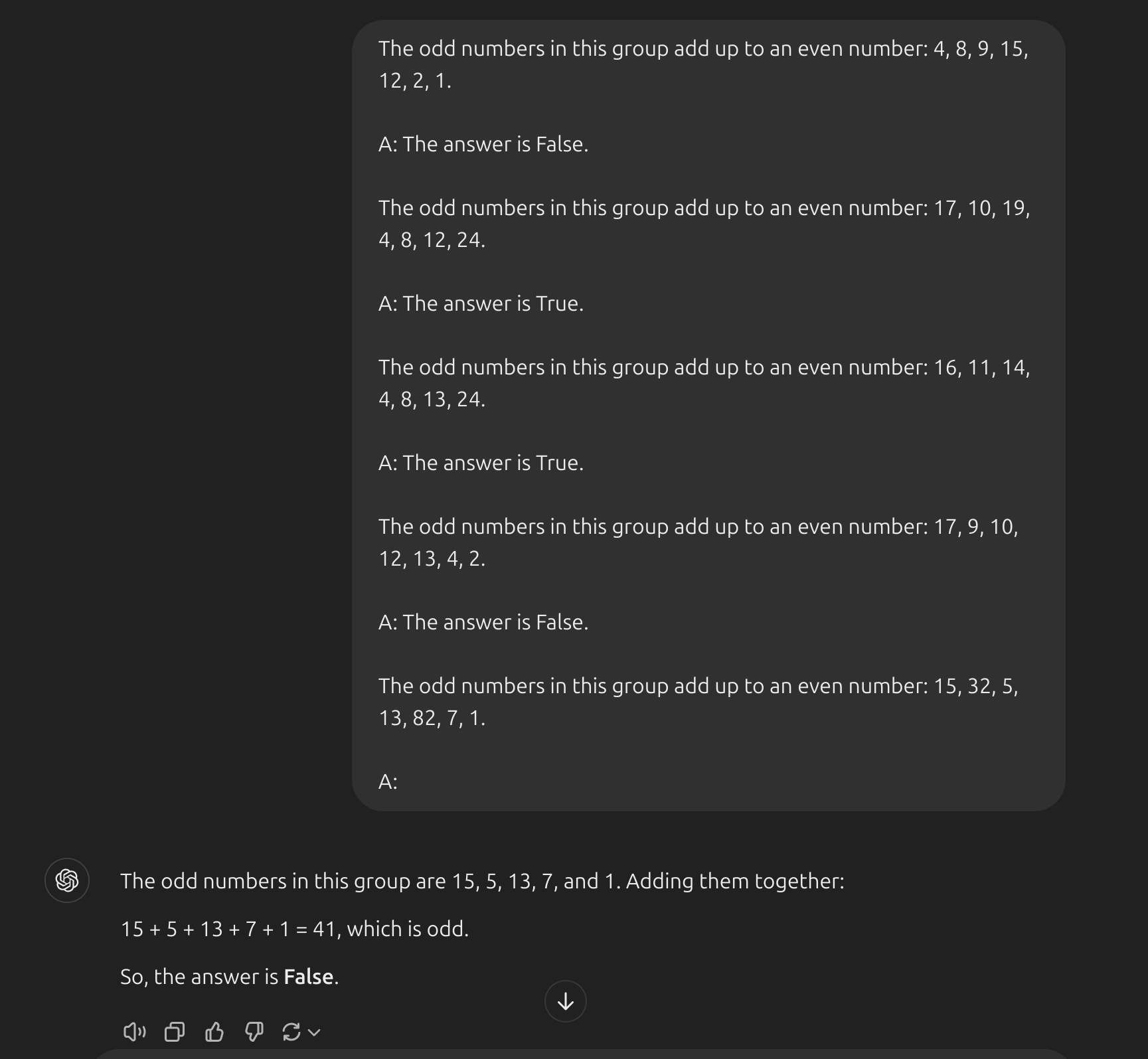Click the prompt line listing 17, 10, 19

click(704, 224)
